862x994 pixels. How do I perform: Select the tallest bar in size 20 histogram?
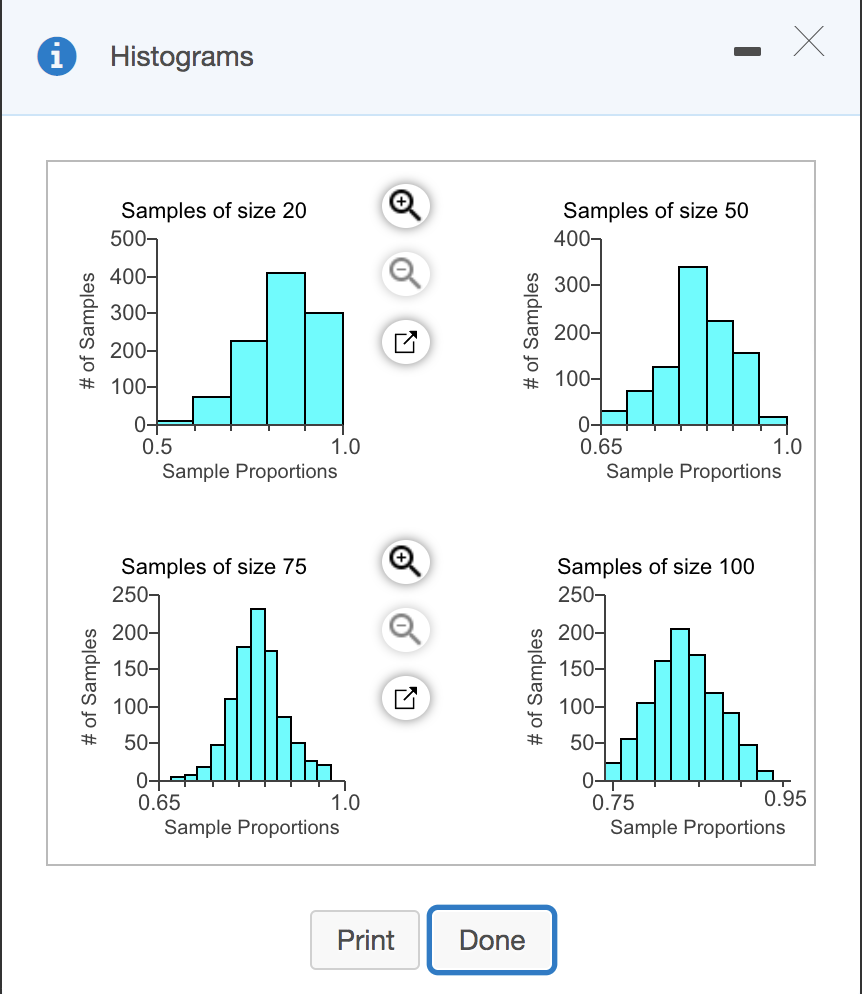tap(288, 345)
